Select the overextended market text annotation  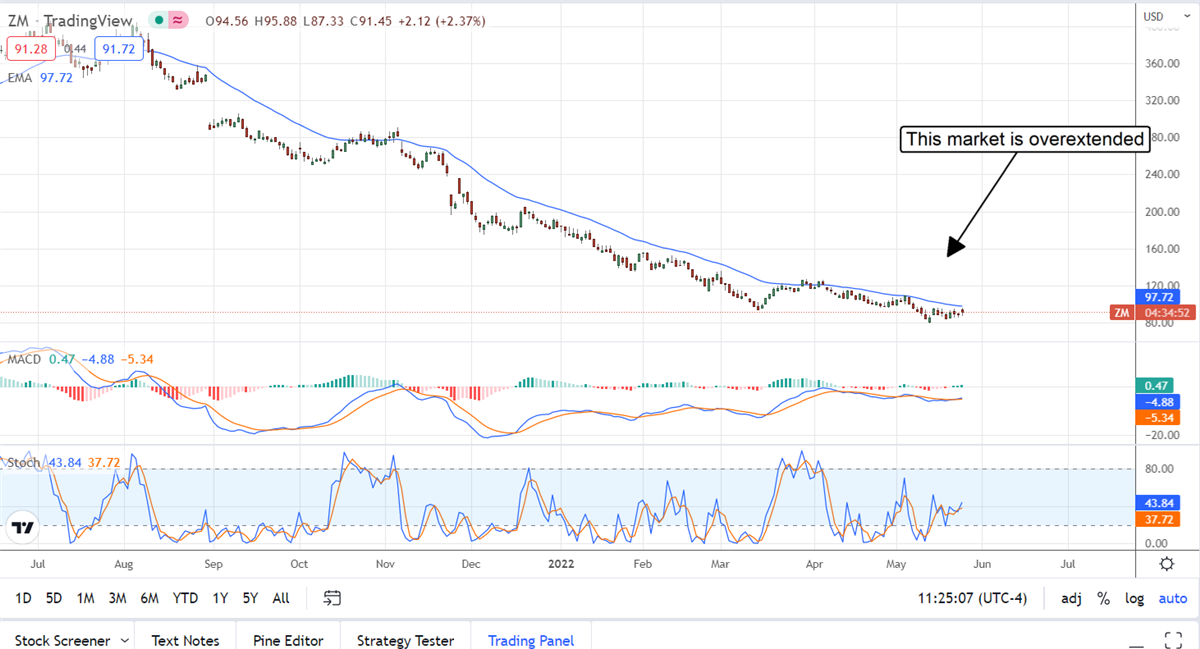point(1023,139)
